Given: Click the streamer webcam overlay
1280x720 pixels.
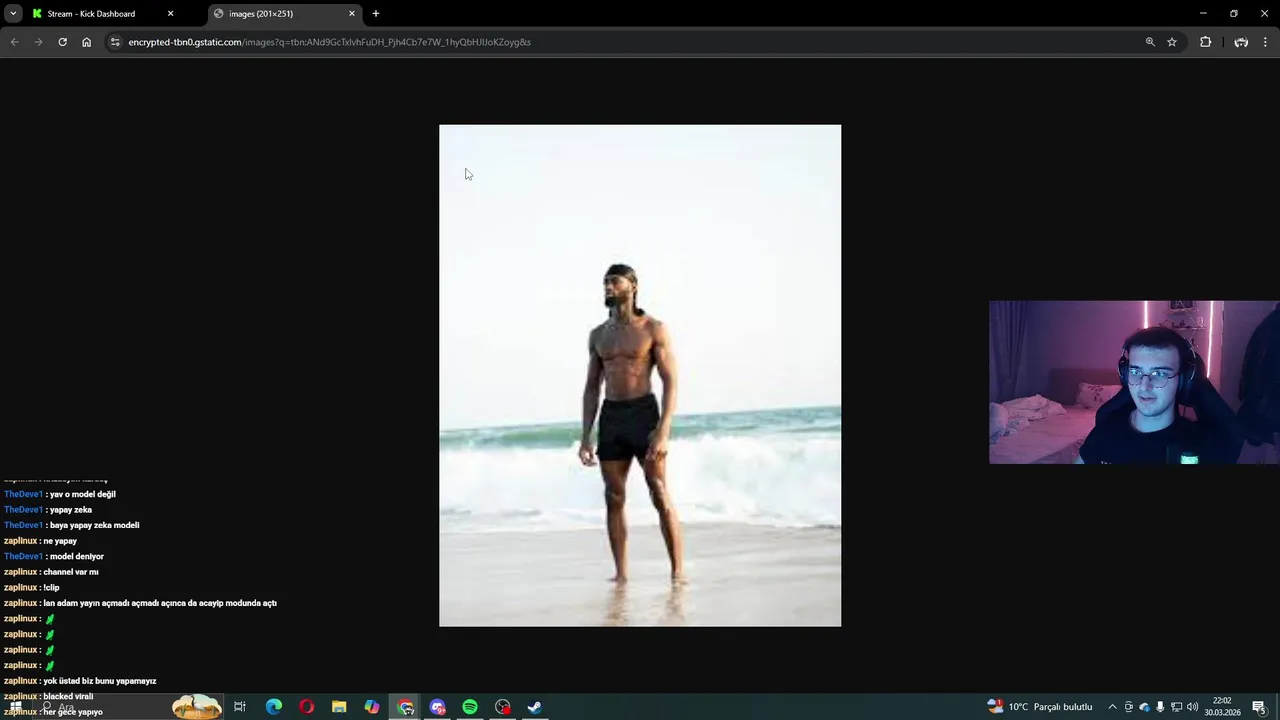Looking at the screenshot, I should coord(1134,382).
